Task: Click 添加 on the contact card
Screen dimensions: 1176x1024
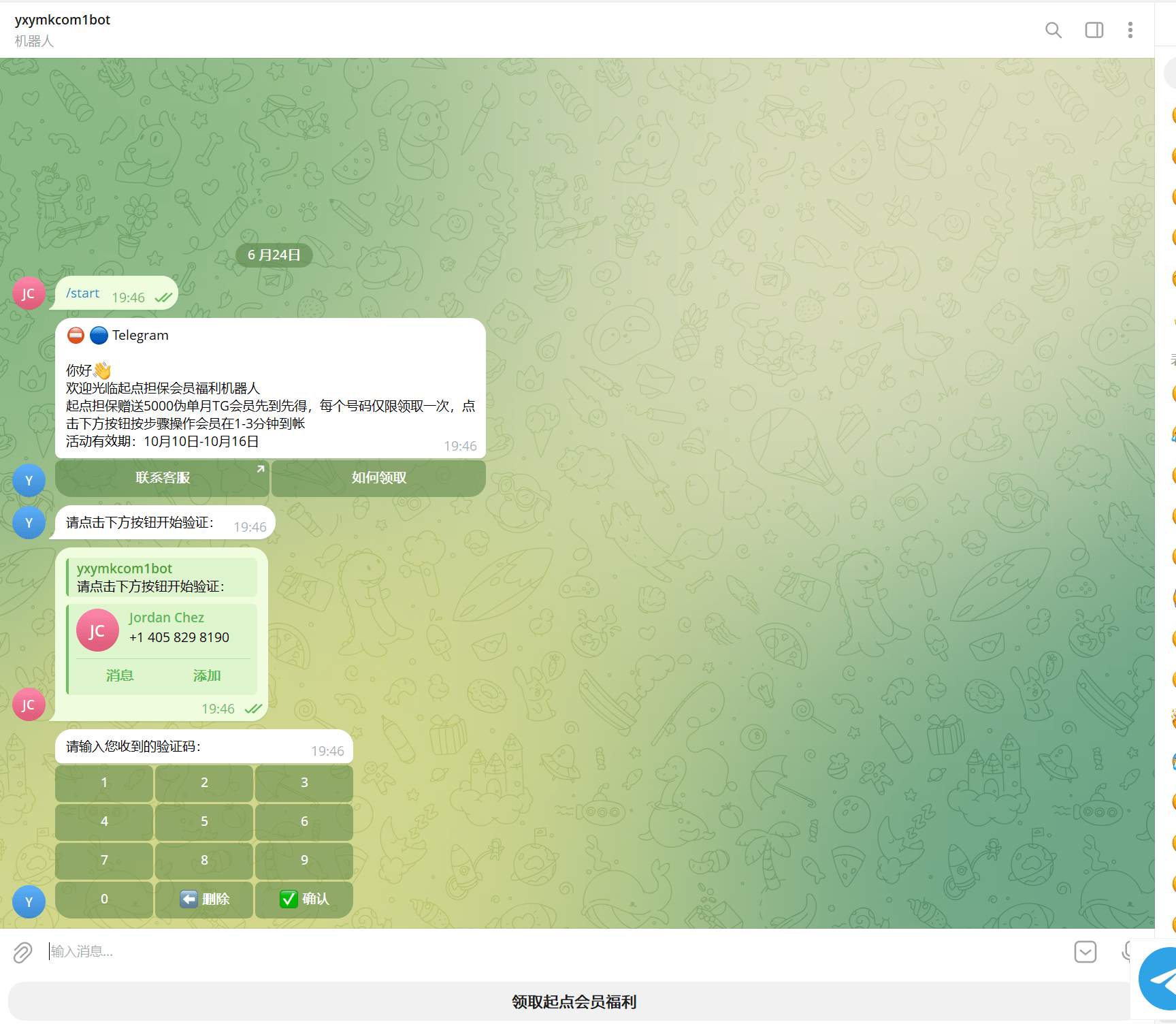Action: point(207,675)
